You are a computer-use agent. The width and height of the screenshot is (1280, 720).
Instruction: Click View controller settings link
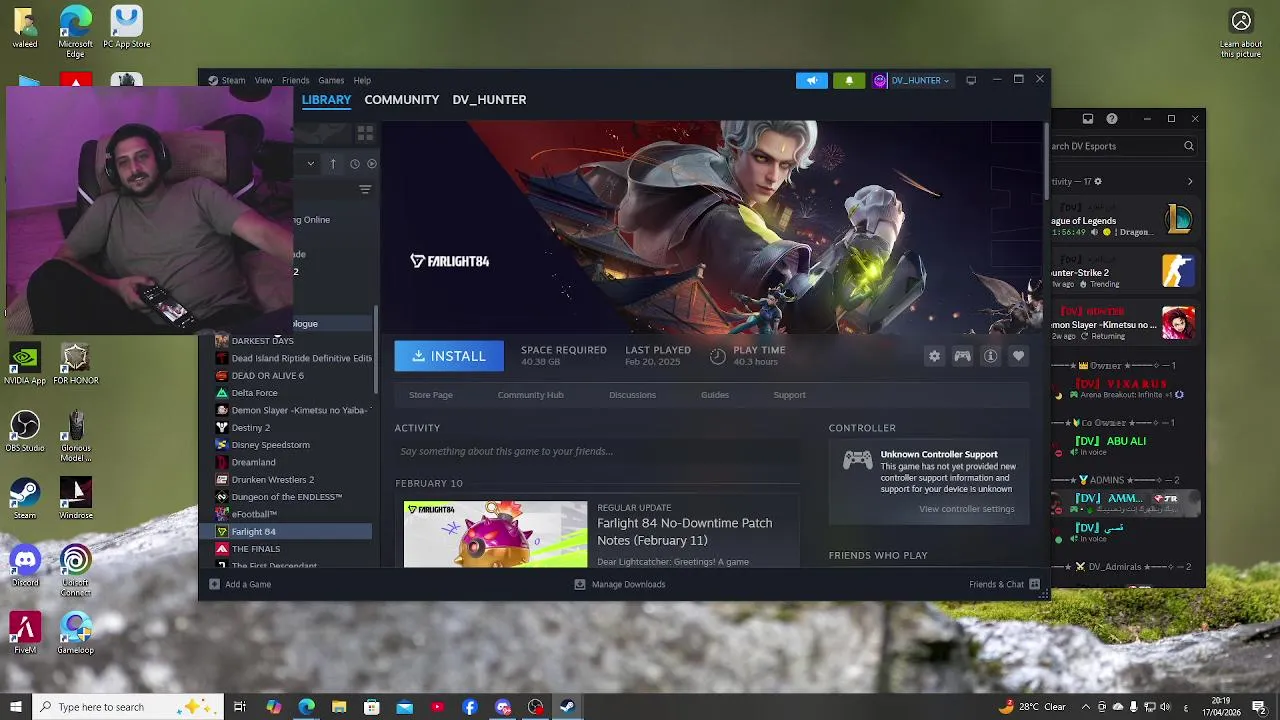coord(967,509)
